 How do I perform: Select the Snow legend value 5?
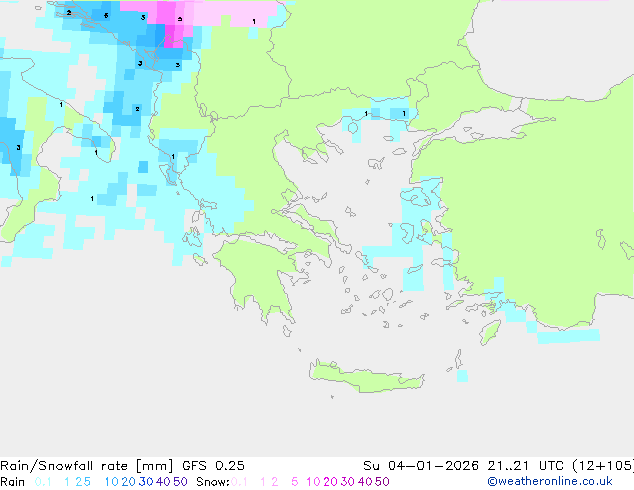(295, 482)
